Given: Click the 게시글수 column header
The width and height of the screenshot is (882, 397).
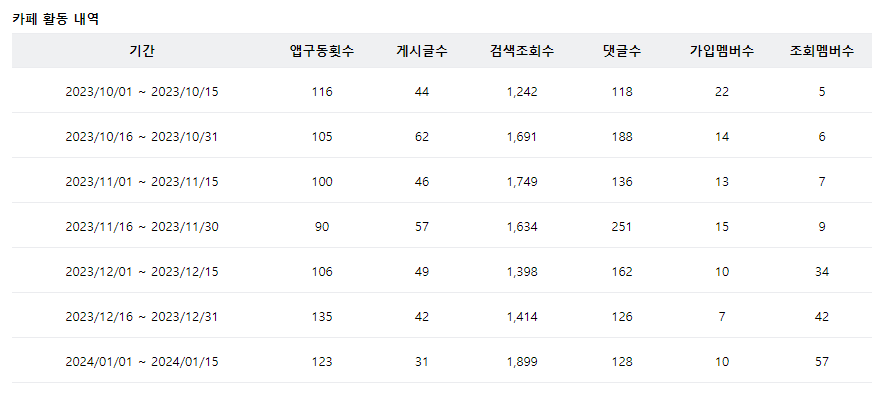Looking at the screenshot, I should click(422, 51).
